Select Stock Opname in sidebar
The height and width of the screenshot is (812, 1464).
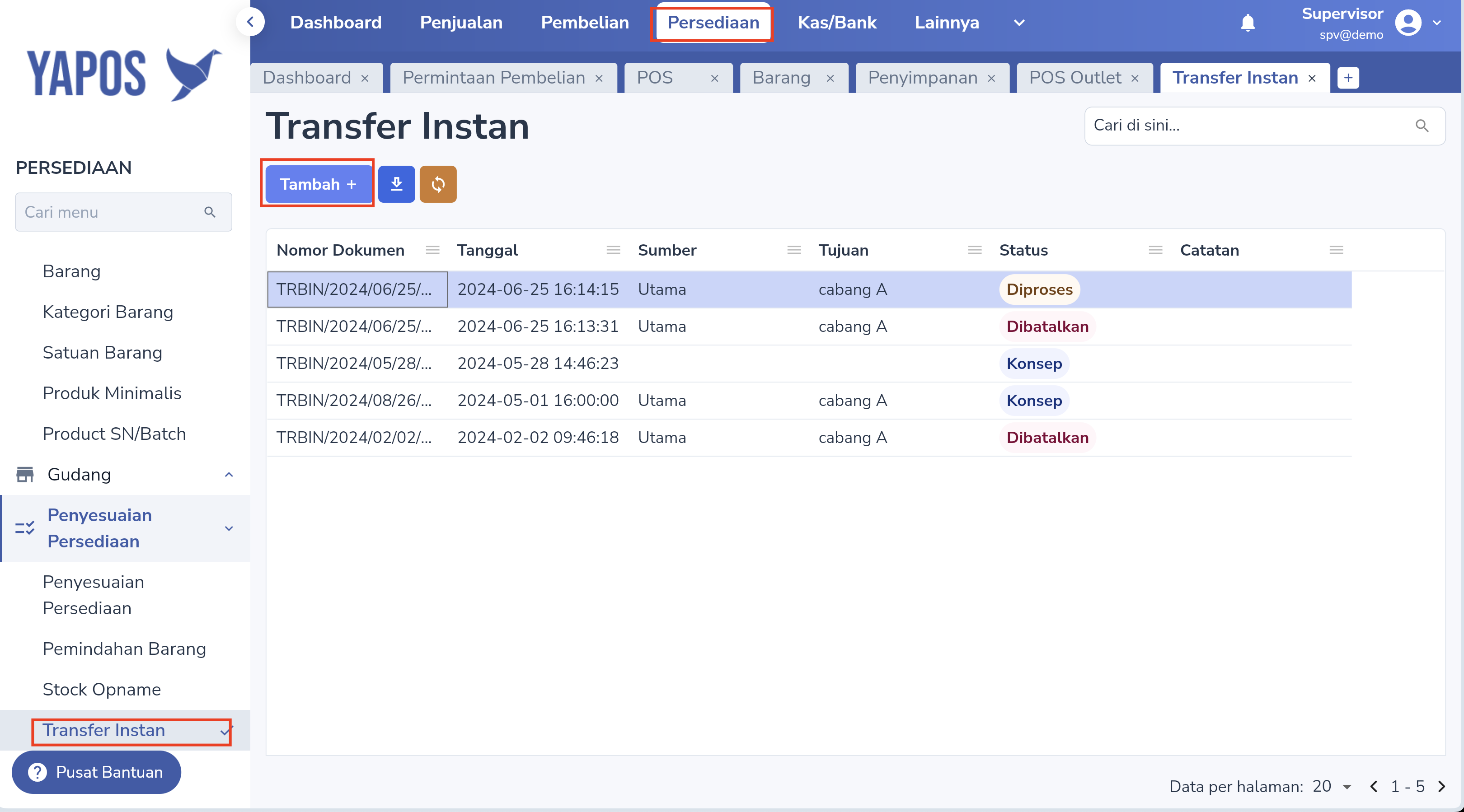pyautogui.click(x=102, y=689)
